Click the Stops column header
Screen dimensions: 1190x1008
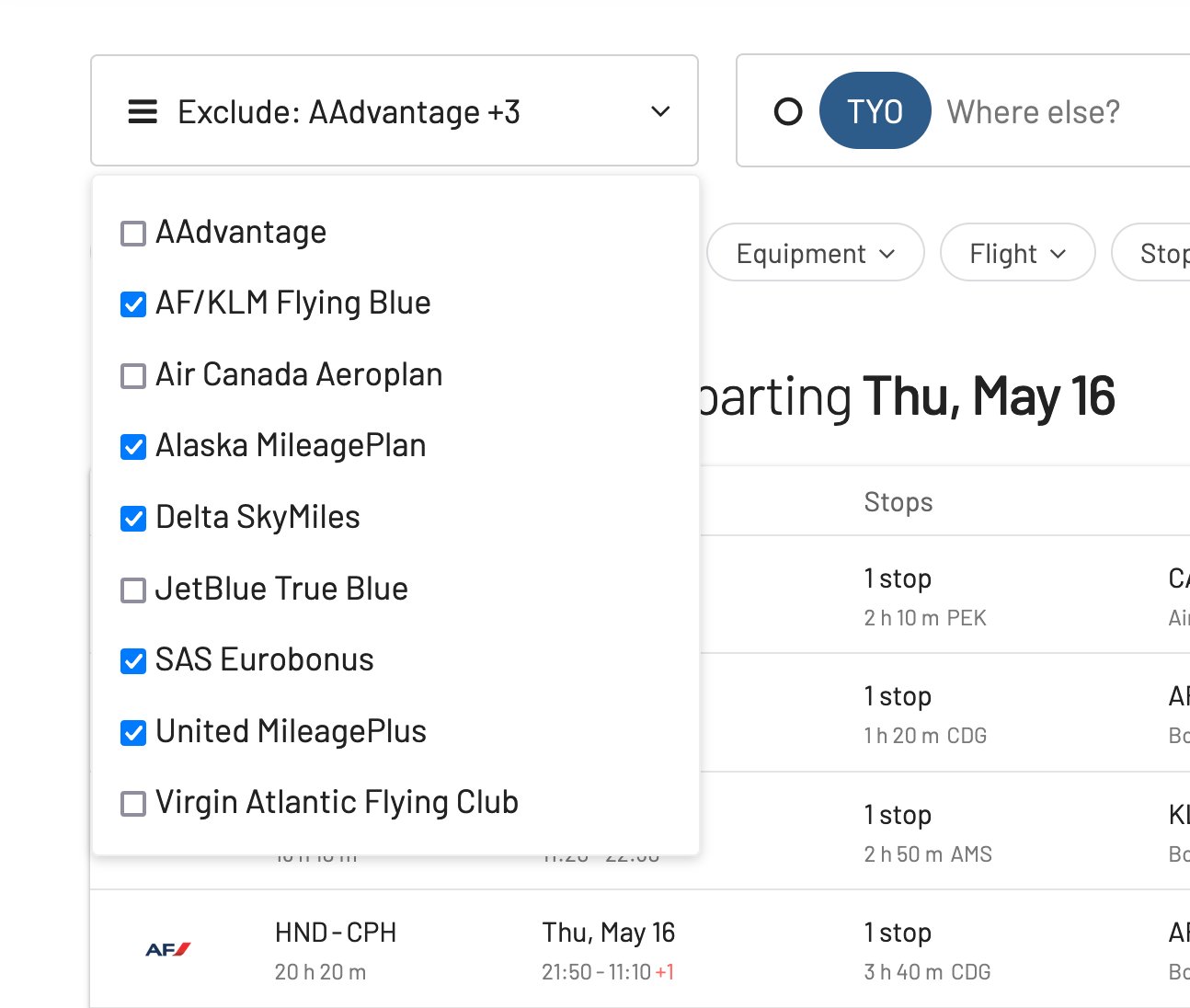click(898, 502)
